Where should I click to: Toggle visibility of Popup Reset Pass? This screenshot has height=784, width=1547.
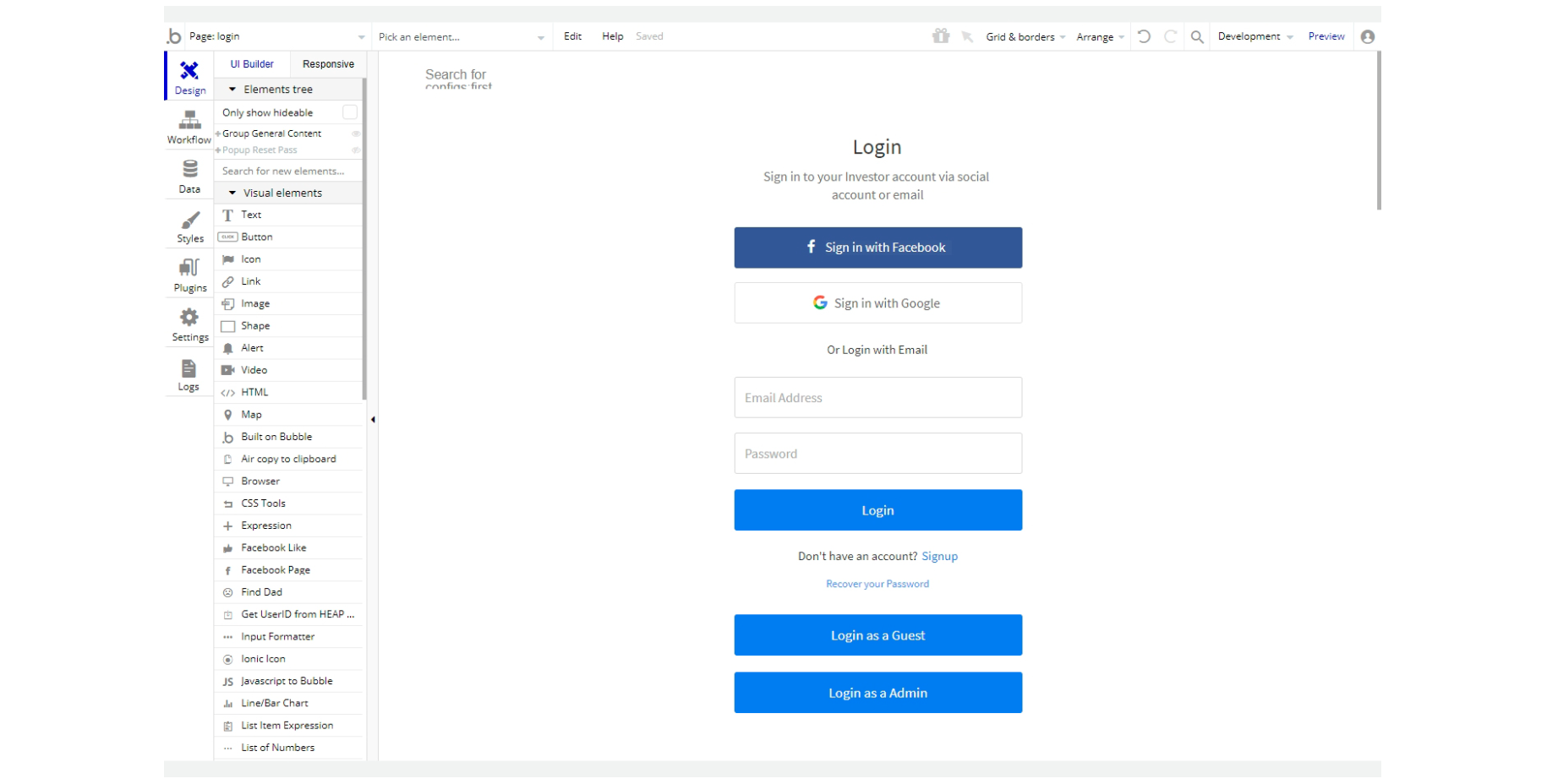point(356,150)
